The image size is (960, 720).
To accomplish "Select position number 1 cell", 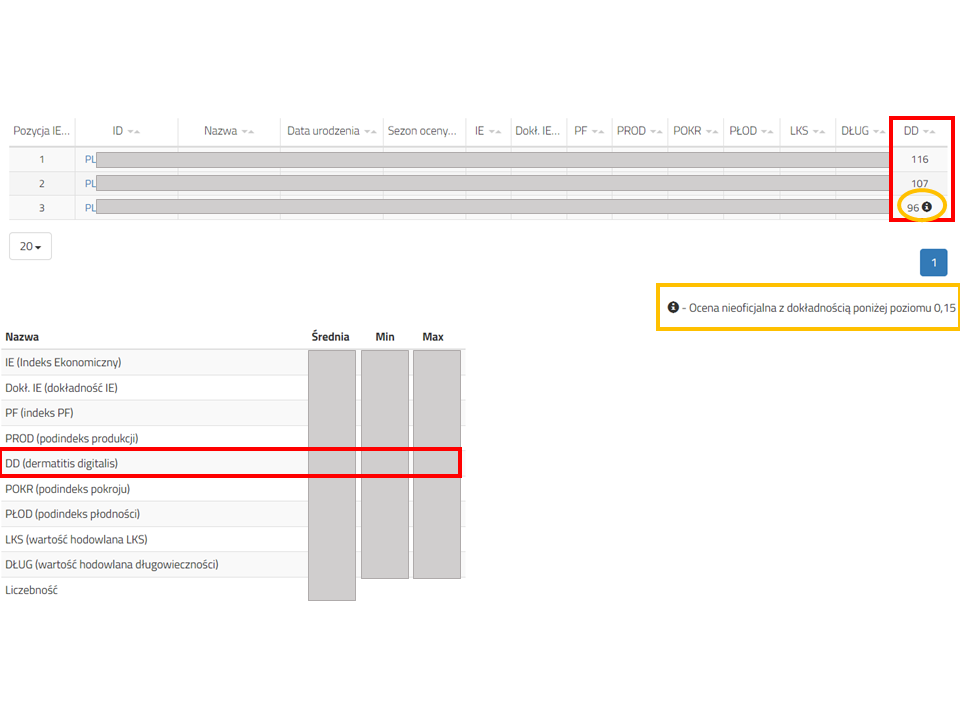I will 42,159.
